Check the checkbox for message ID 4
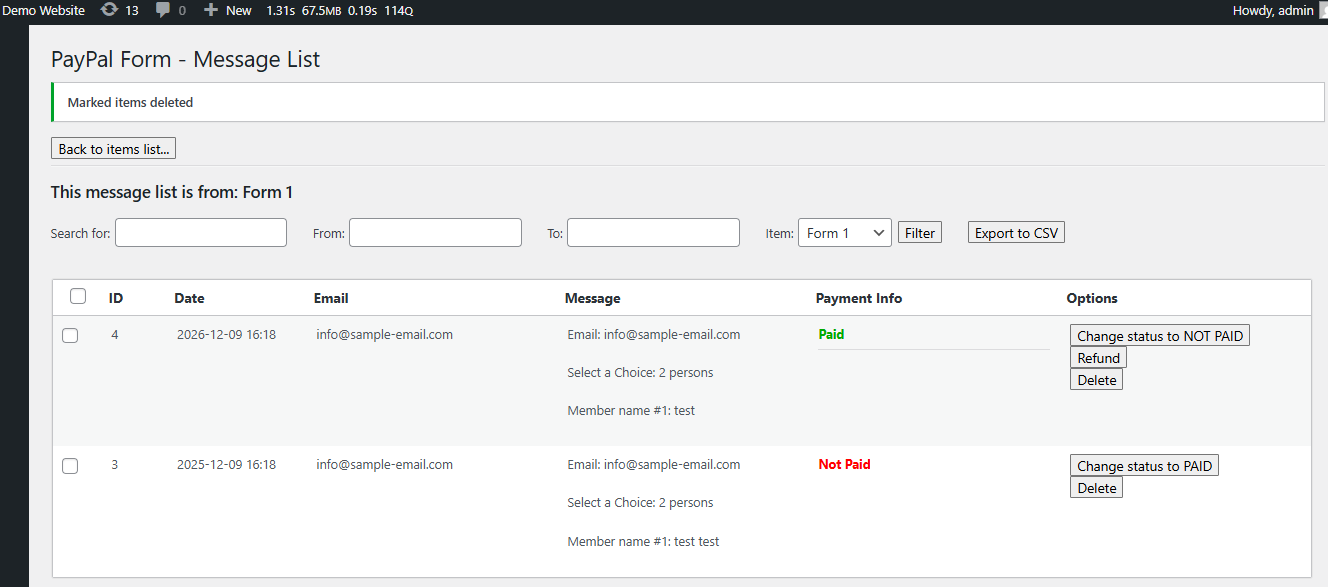The width and height of the screenshot is (1328, 587). click(70, 336)
